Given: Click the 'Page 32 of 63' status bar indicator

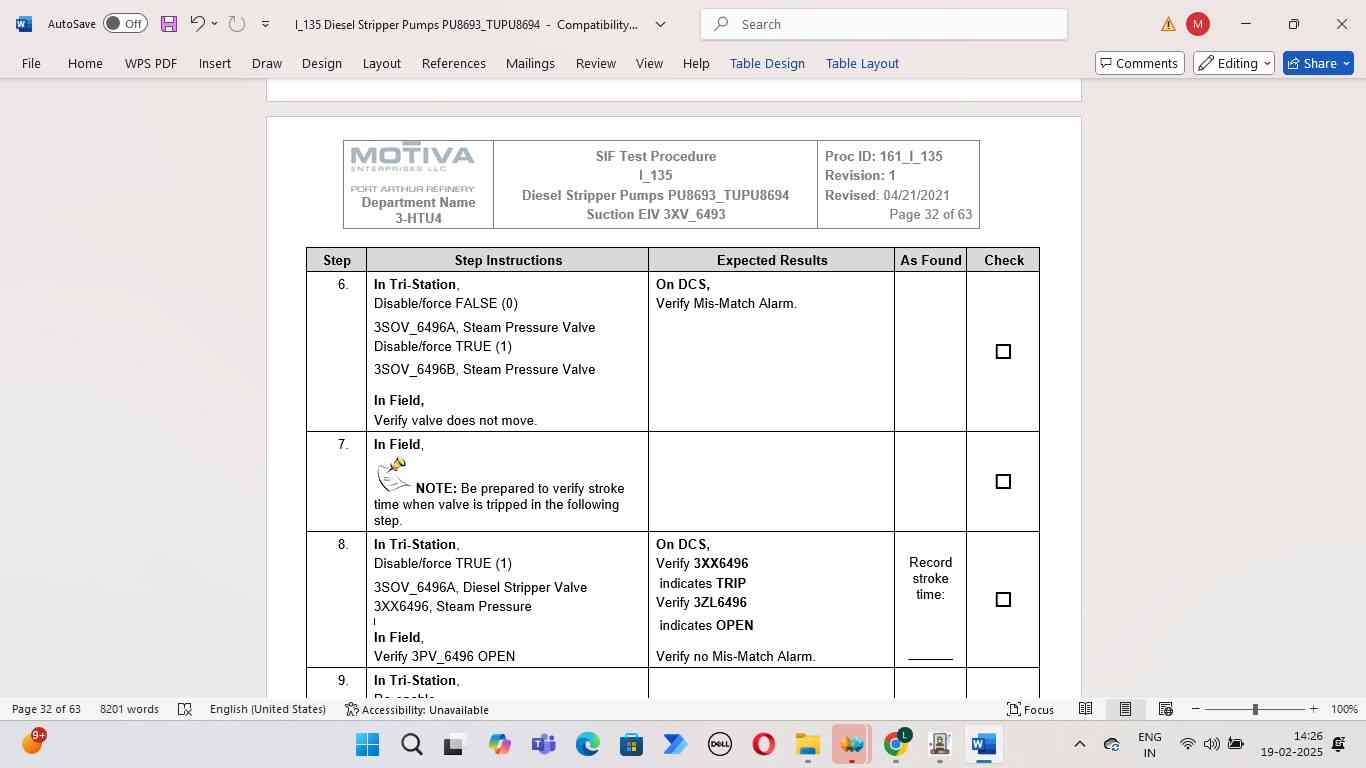Looking at the screenshot, I should click(x=46, y=709).
